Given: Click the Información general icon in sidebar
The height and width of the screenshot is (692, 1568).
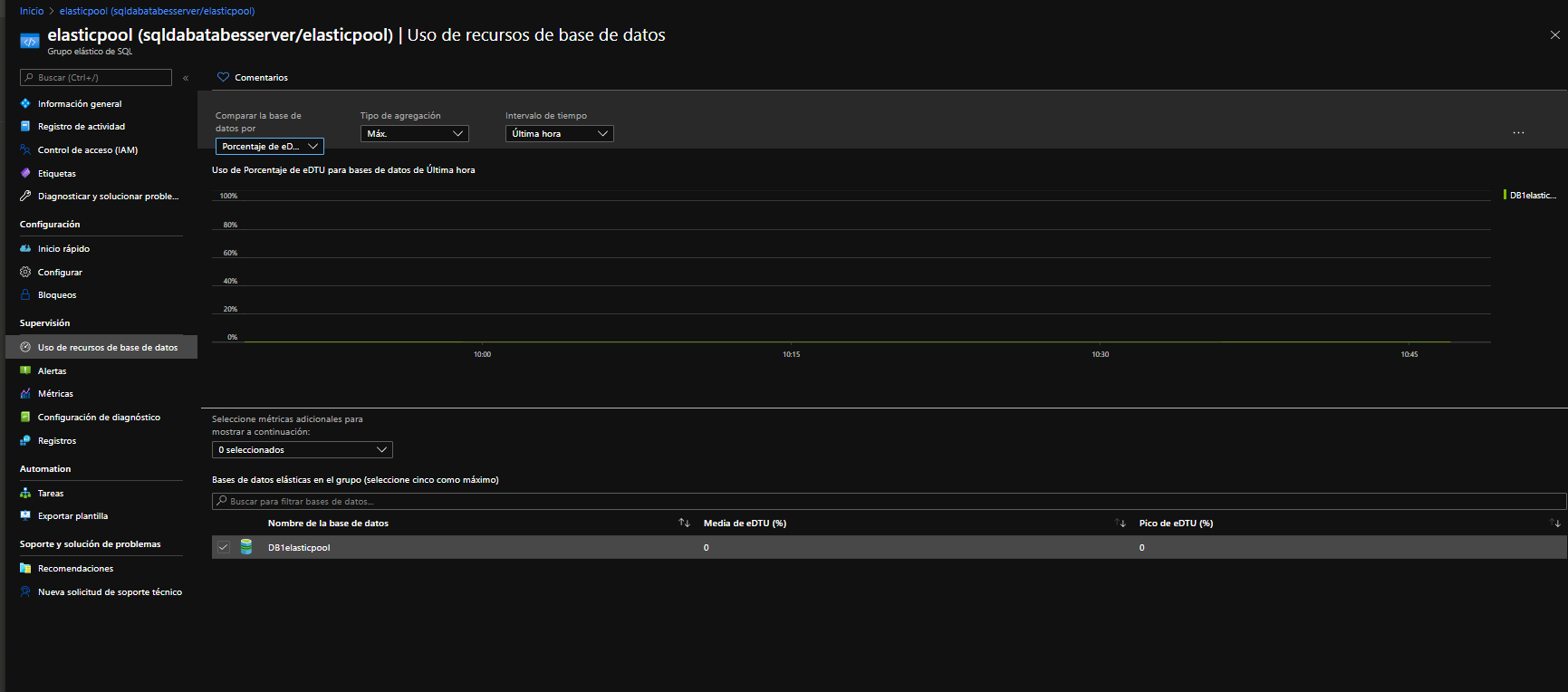Looking at the screenshot, I should pos(25,103).
